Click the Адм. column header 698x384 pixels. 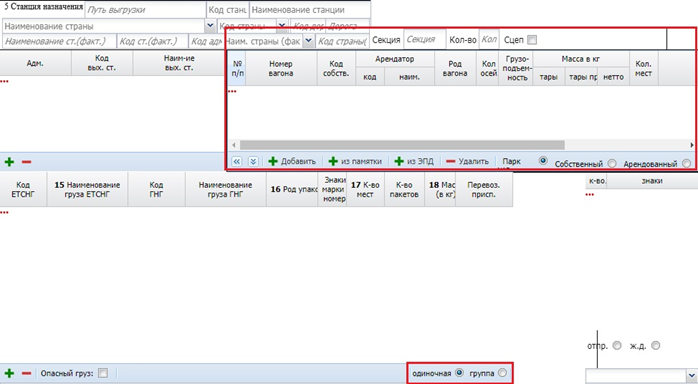coord(35,63)
